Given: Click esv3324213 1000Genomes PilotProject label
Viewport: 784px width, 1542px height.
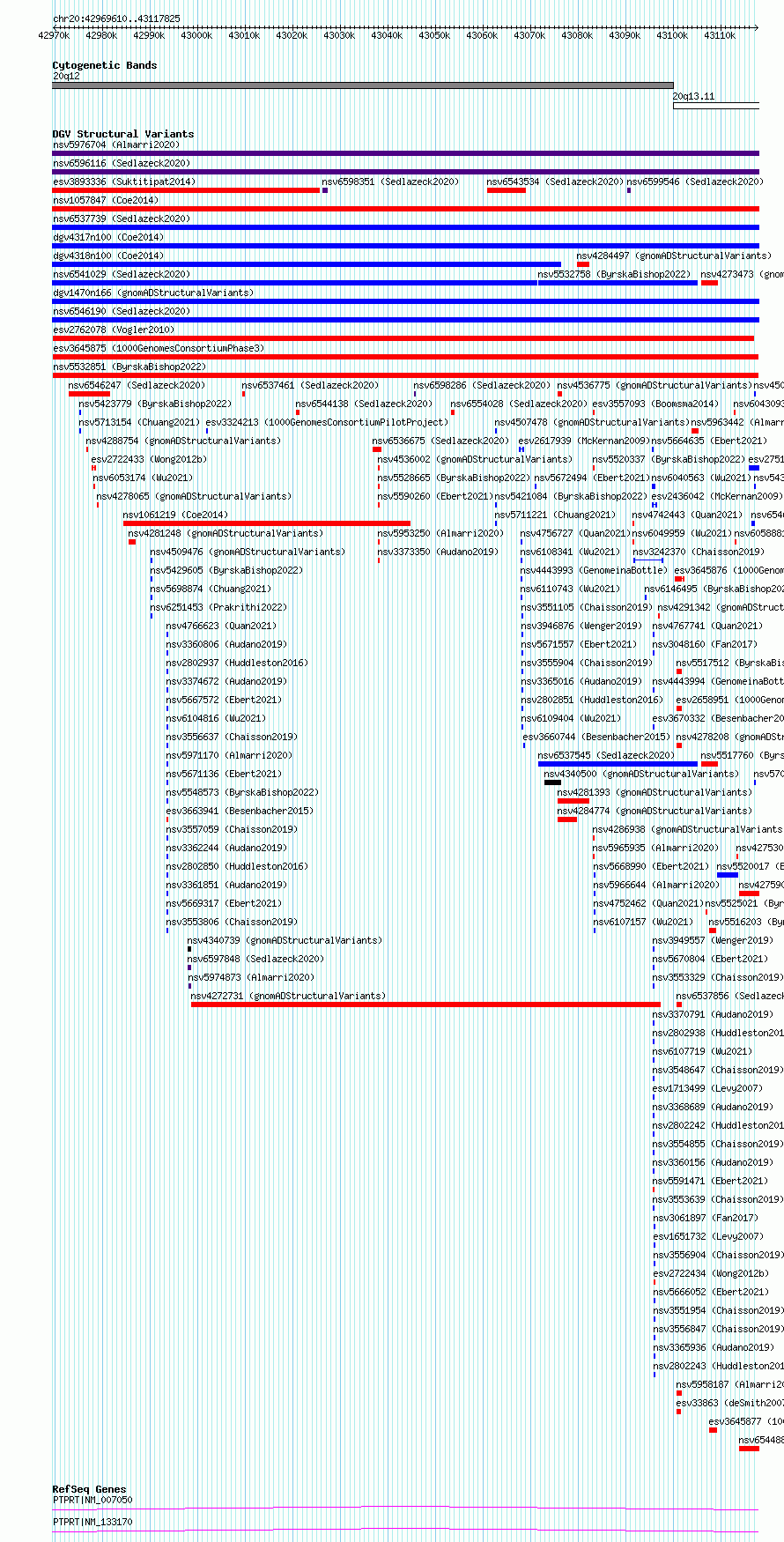Looking at the screenshot, I should click(x=327, y=422).
